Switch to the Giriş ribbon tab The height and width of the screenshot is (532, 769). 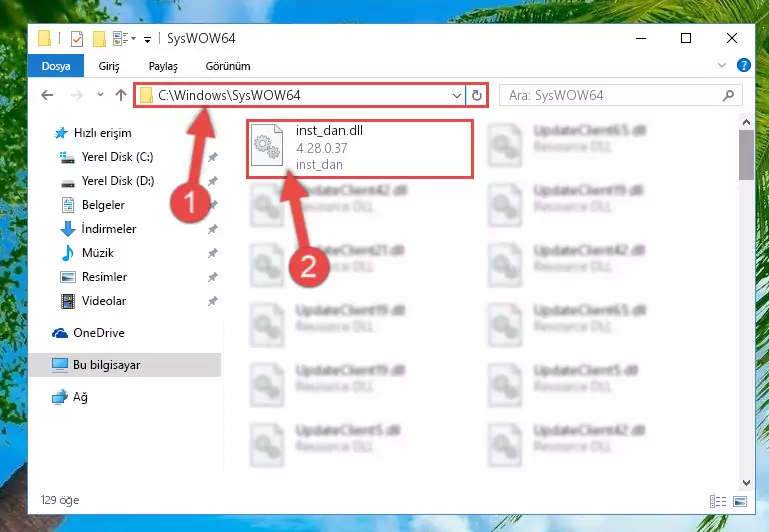click(109, 66)
